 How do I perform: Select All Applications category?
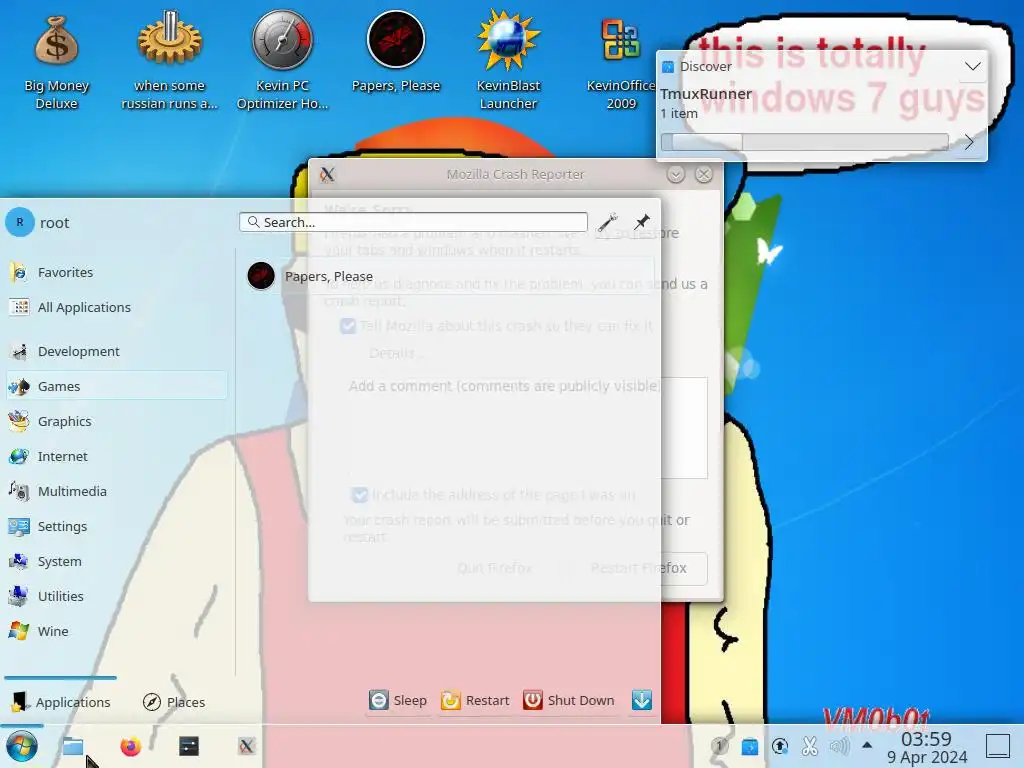pos(118,307)
